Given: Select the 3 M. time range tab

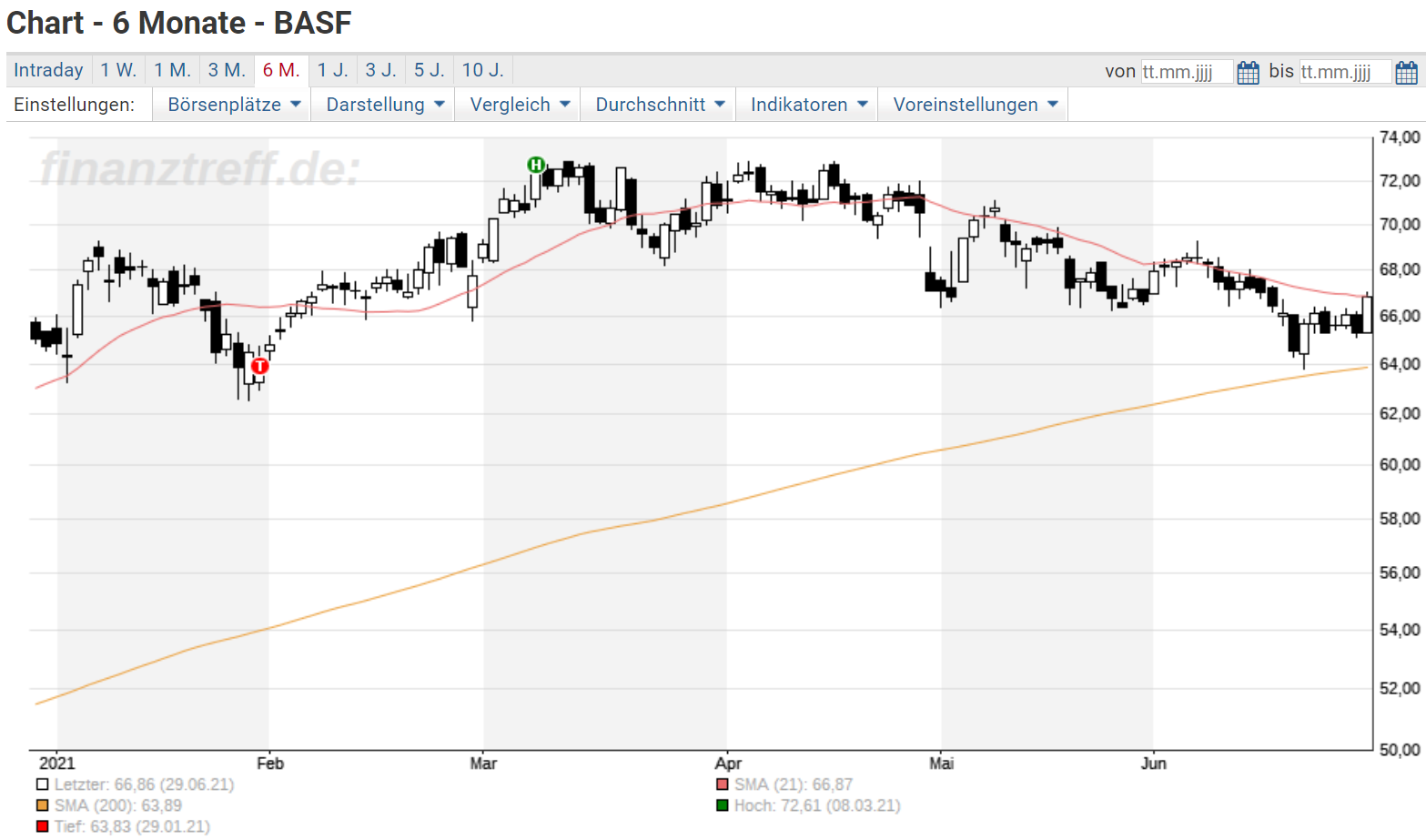Looking at the screenshot, I should click(x=227, y=70).
